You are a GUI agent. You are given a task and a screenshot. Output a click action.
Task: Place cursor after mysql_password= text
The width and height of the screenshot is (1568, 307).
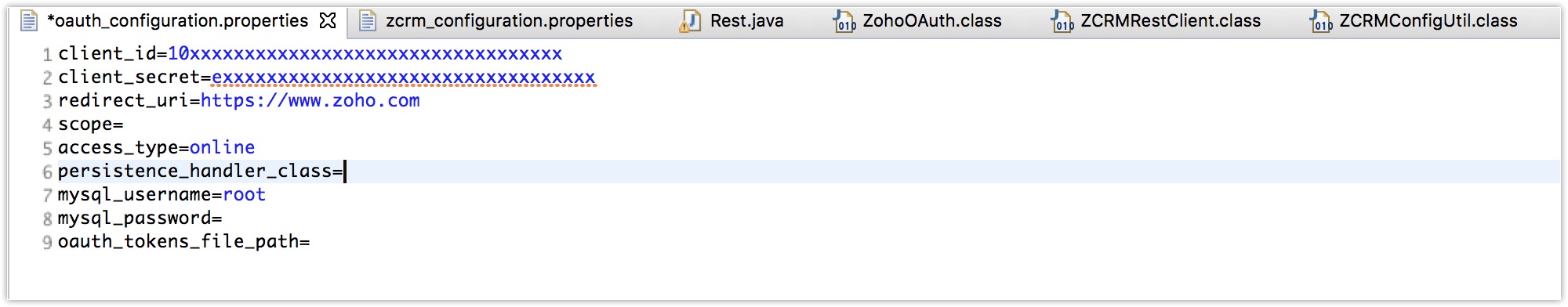223,218
